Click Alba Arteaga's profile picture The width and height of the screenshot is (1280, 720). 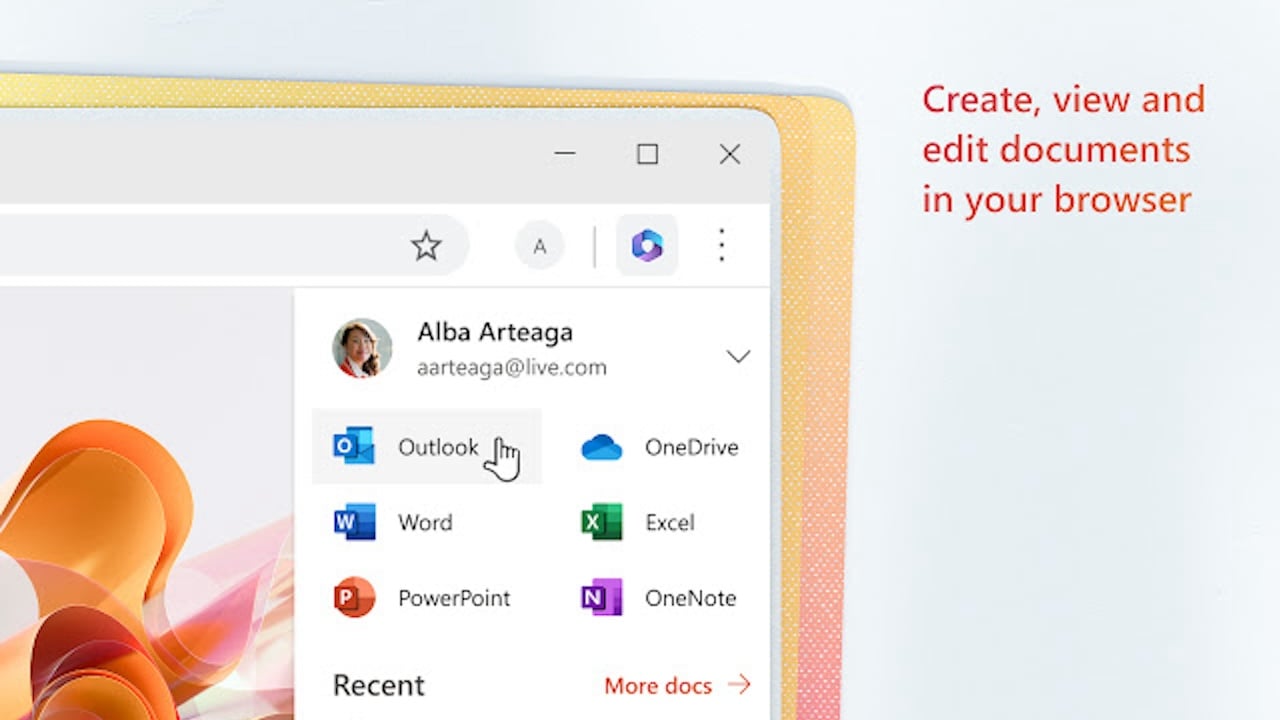[362, 348]
